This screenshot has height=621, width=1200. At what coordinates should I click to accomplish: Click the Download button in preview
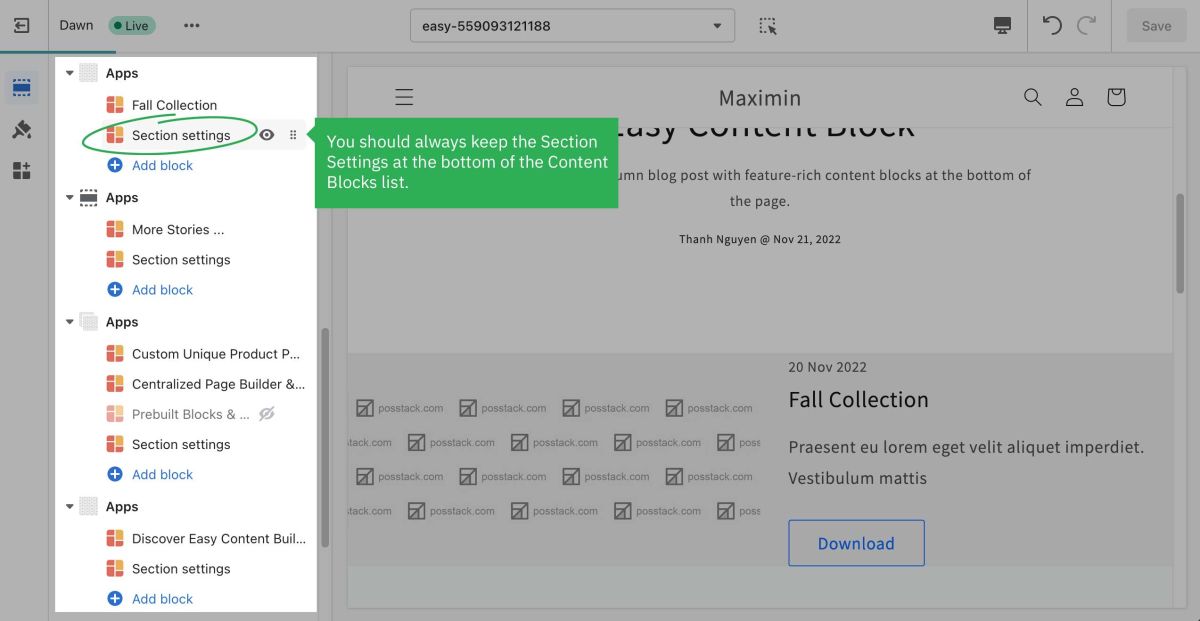[x=856, y=543]
